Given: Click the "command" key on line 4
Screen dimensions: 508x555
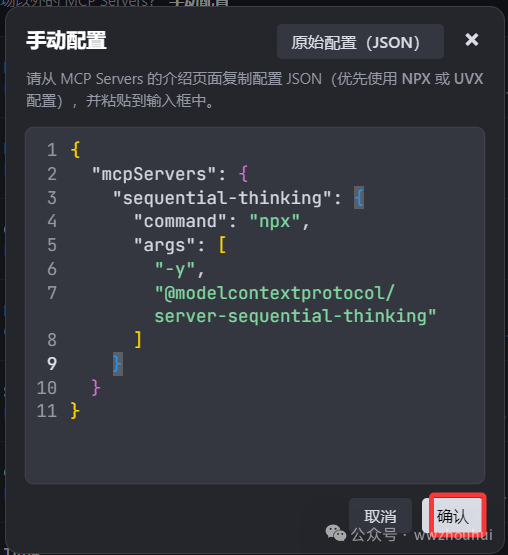Looking at the screenshot, I should [180, 222].
